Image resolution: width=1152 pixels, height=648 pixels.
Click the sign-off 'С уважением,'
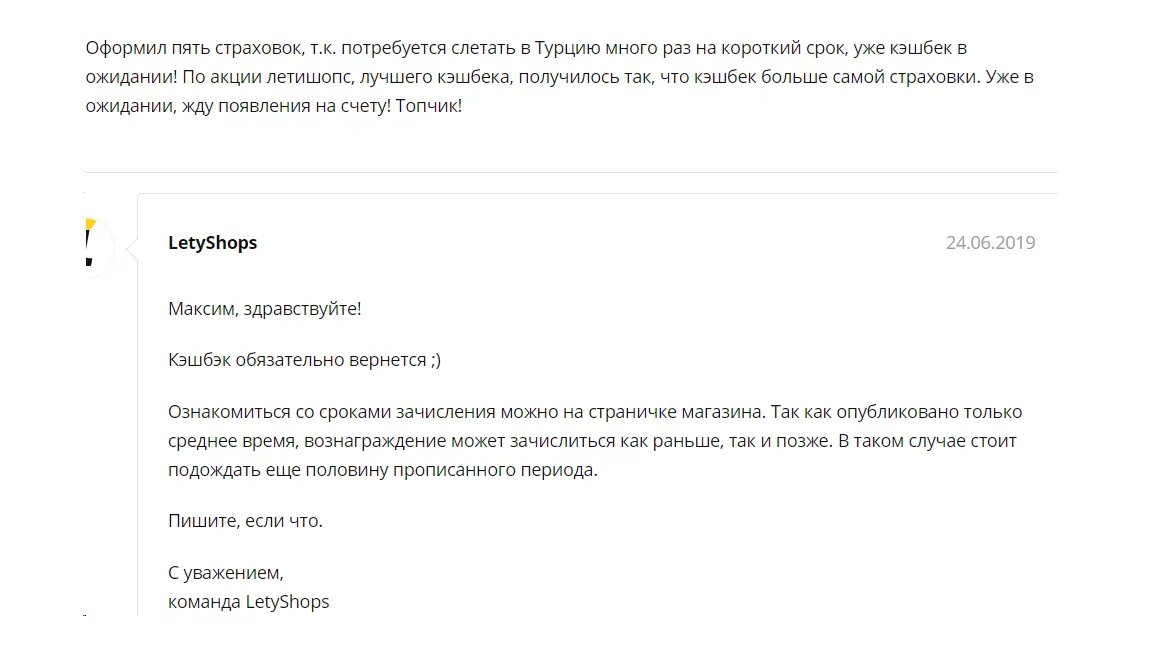(x=226, y=572)
